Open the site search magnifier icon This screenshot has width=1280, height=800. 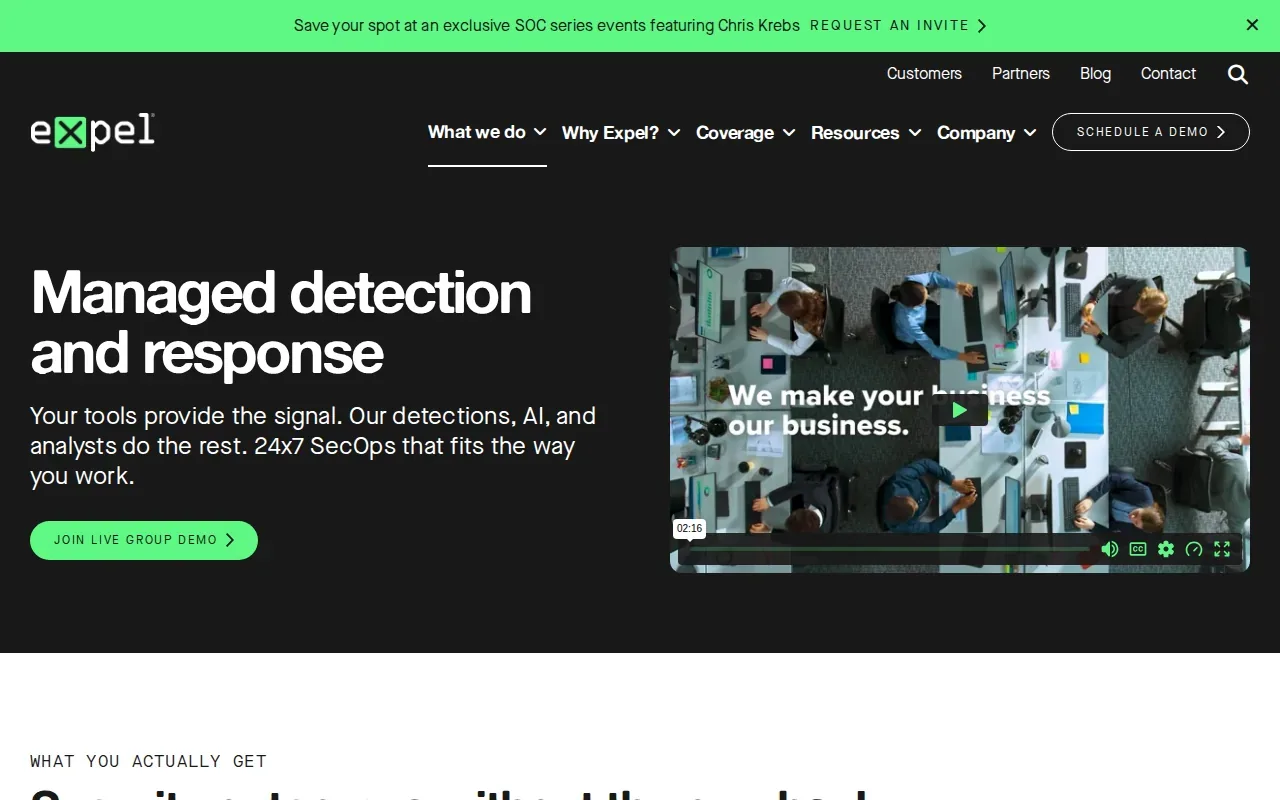[x=1238, y=74]
